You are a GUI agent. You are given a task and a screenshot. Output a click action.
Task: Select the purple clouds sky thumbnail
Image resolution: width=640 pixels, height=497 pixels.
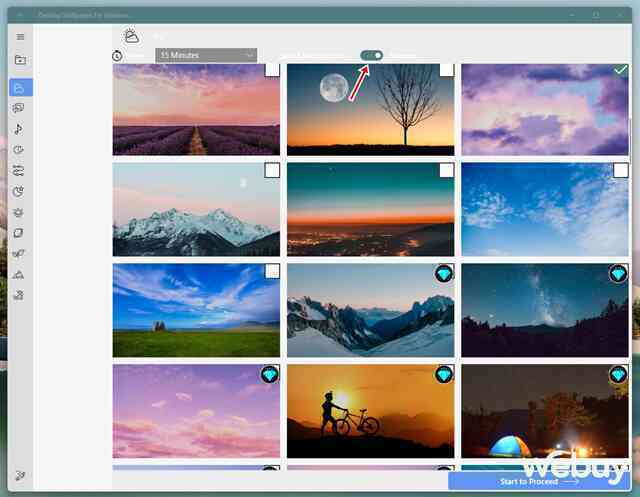tap(545, 109)
